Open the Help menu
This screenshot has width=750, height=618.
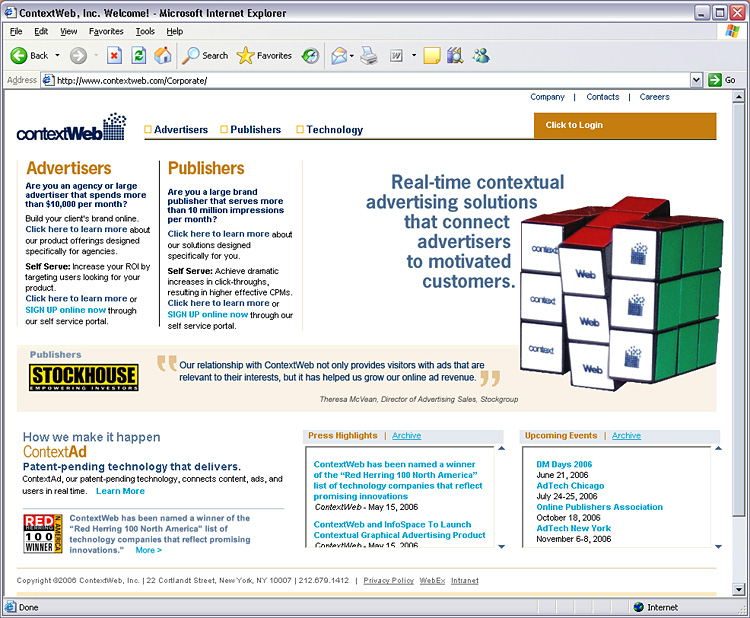point(175,31)
